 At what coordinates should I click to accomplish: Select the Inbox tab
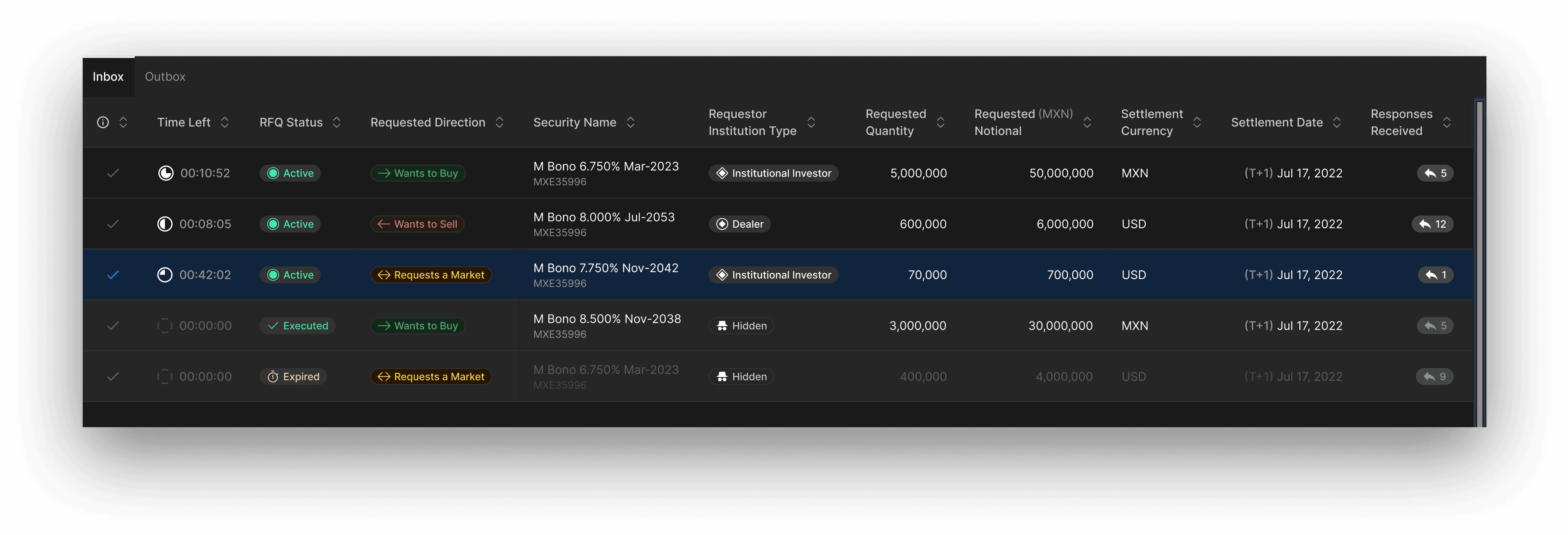click(x=108, y=77)
